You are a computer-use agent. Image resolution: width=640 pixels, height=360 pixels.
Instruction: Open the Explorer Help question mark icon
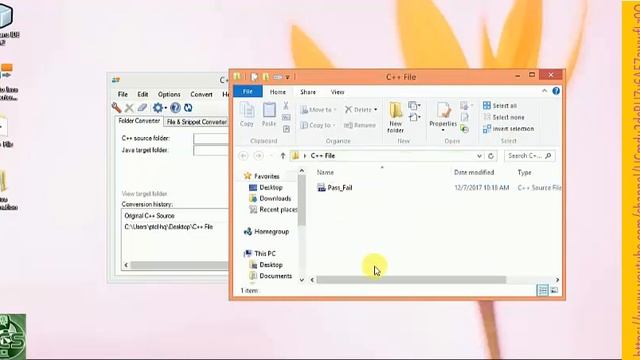[x=556, y=91]
